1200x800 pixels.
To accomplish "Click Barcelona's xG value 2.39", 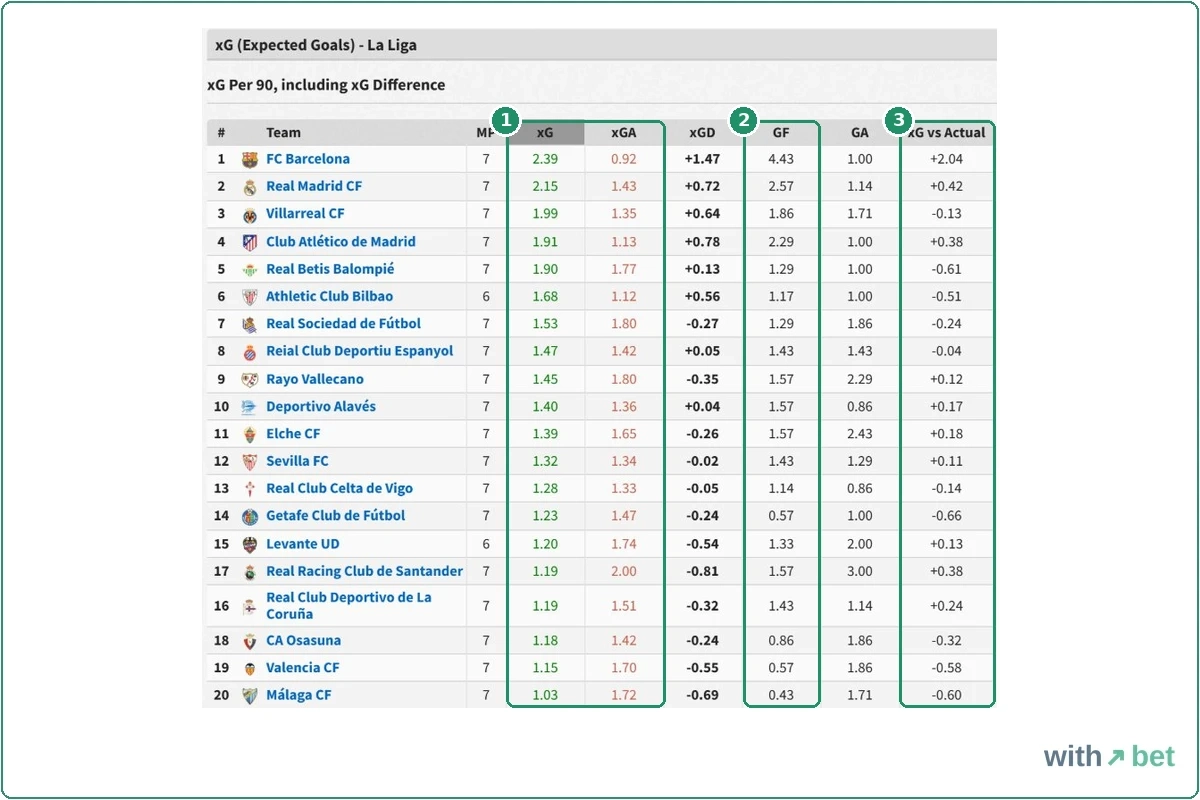I will point(545,159).
